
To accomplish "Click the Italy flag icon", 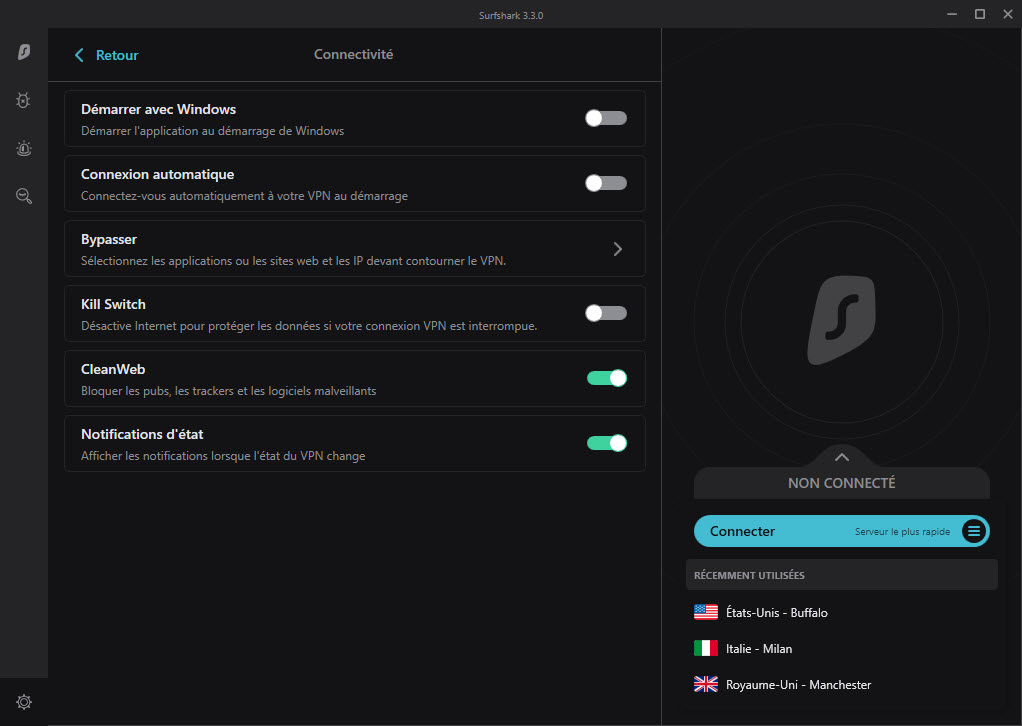I will click(706, 648).
